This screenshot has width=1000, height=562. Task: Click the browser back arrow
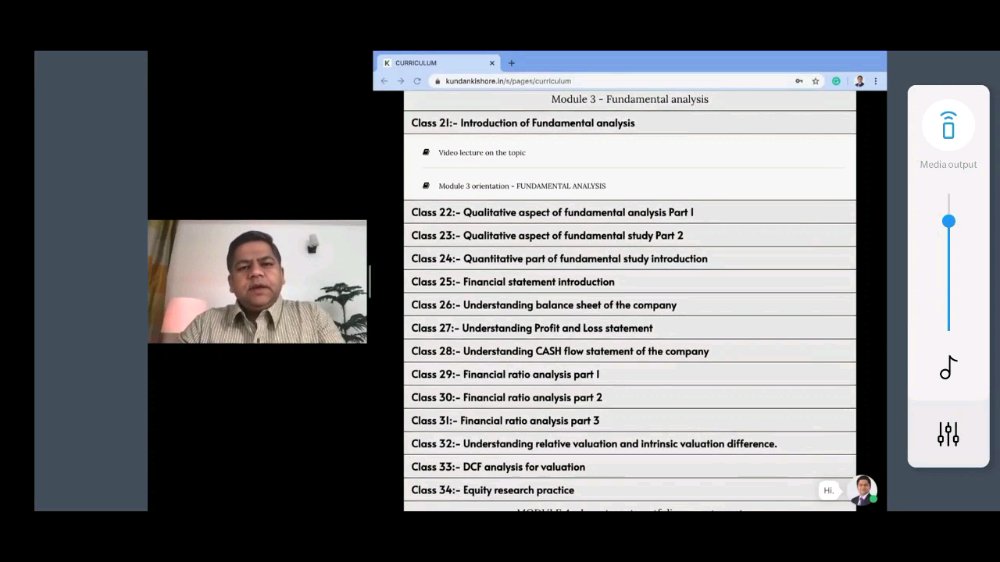pyautogui.click(x=384, y=81)
